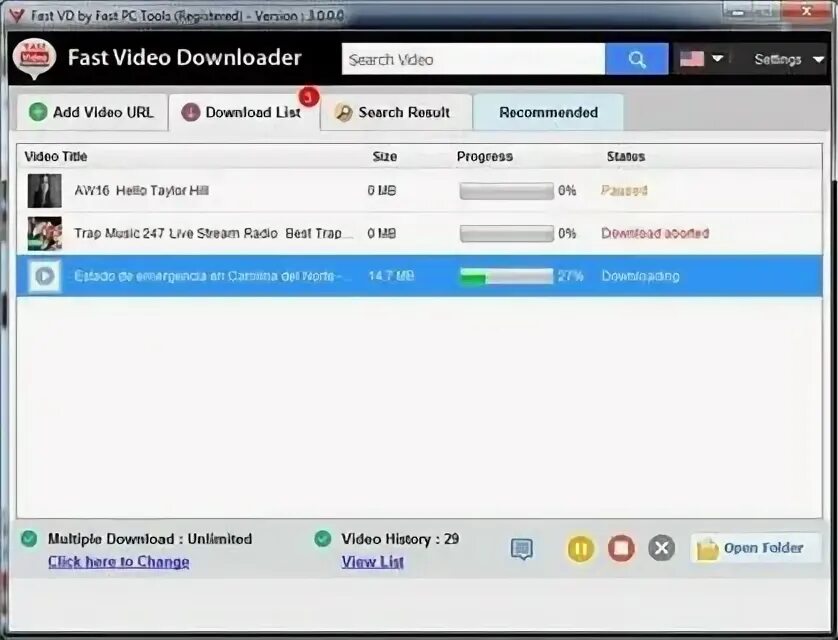Click the Fast Video Downloader logo
Screen dimensions: 838x640
point(33,57)
